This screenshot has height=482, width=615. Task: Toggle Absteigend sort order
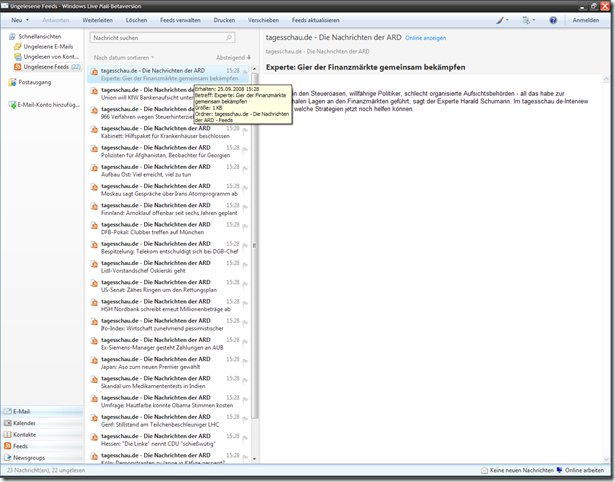[233, 58]
